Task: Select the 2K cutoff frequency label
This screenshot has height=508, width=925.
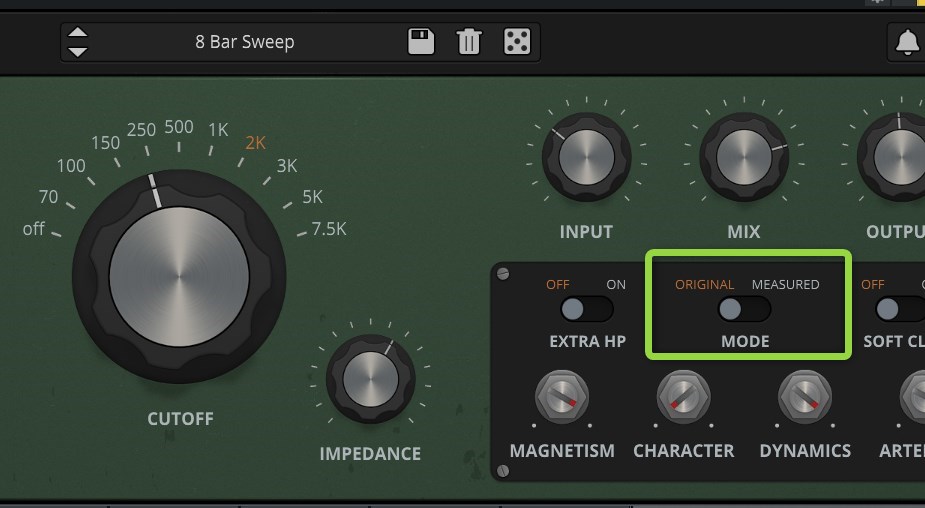Action: (255, 143)
